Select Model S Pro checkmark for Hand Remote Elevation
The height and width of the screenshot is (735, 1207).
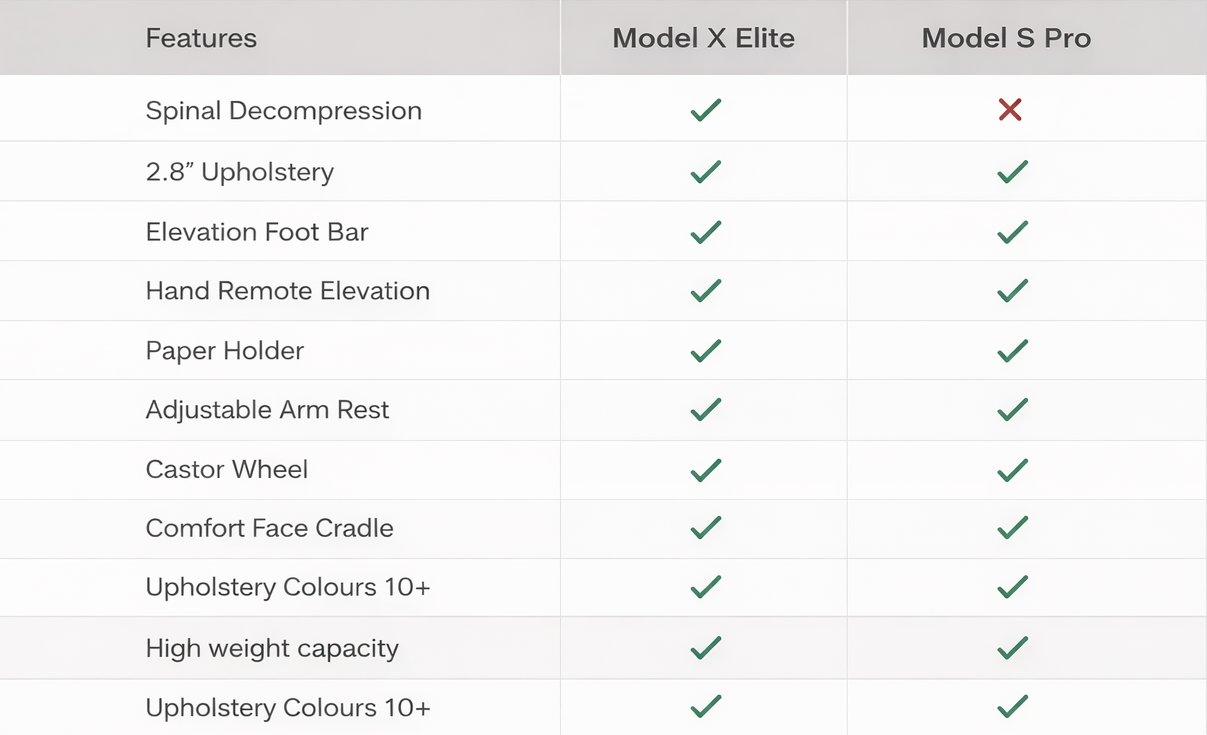point(1012,291)
